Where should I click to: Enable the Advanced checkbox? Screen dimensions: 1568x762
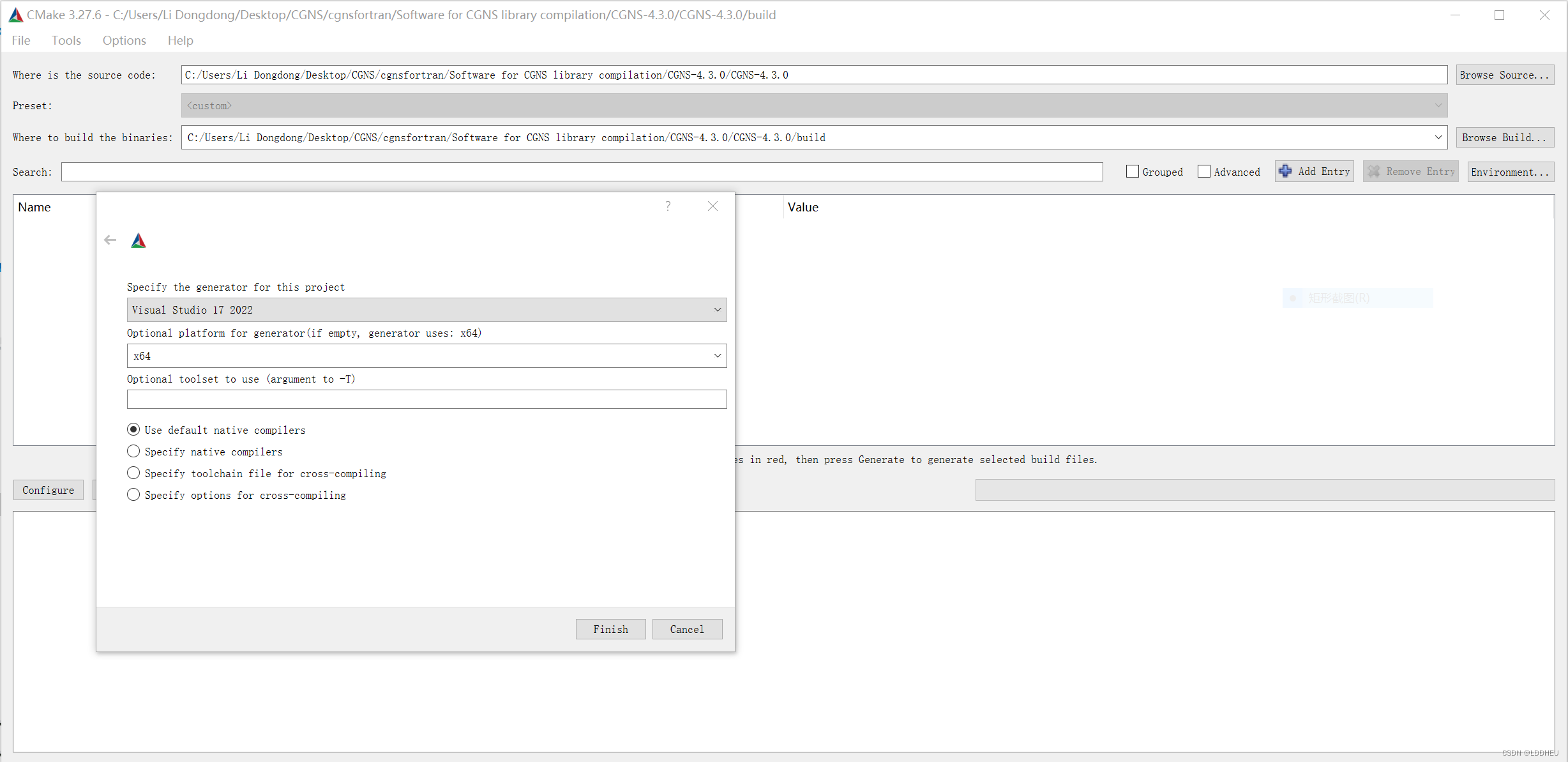click(x=1204, y=171)
